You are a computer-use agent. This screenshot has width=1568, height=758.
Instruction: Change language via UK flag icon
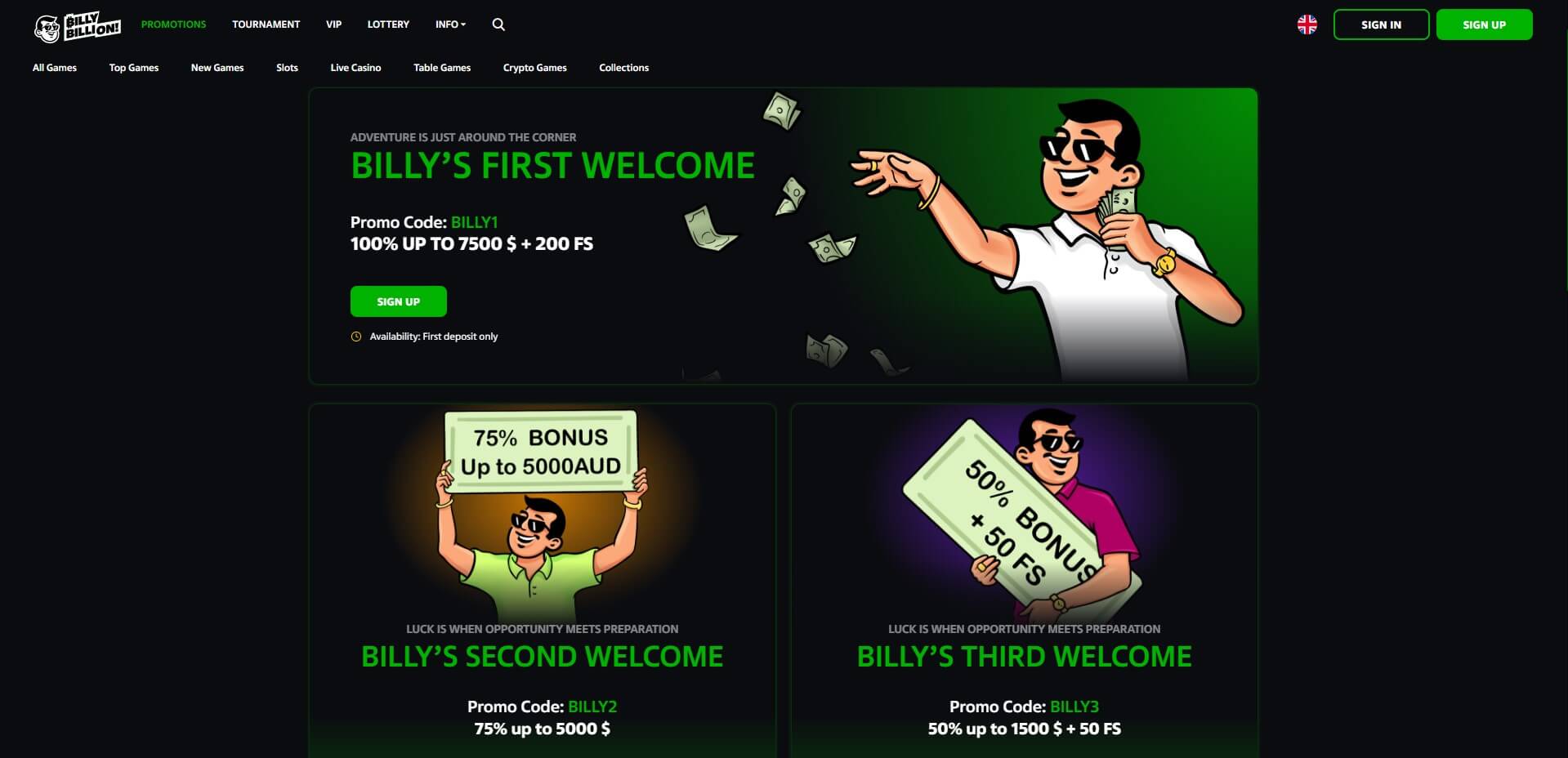1307,25
